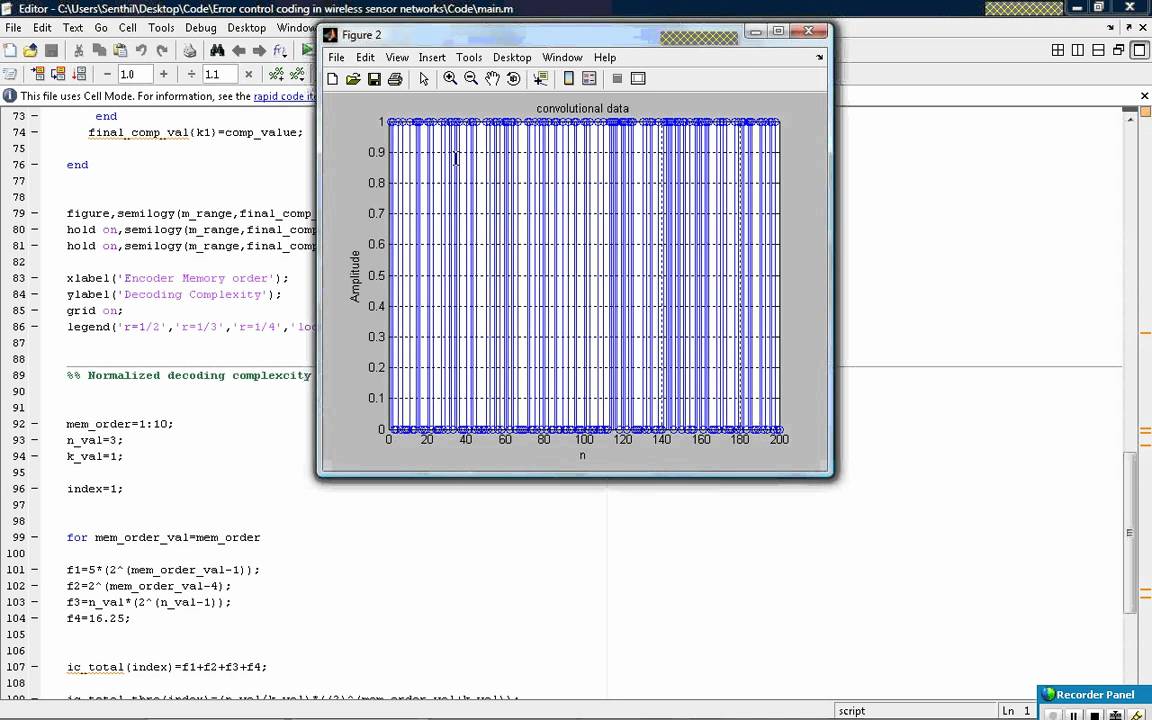
Task: Insert Colorbar icon in Figure 2
Action: 569,79
